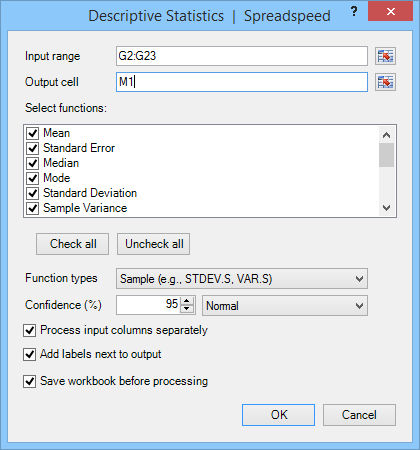Image resolution: width=420 pixels, height=450 pixels.
Task: Click the functions list scrollbar thumb
Action: tap(387, 155)
